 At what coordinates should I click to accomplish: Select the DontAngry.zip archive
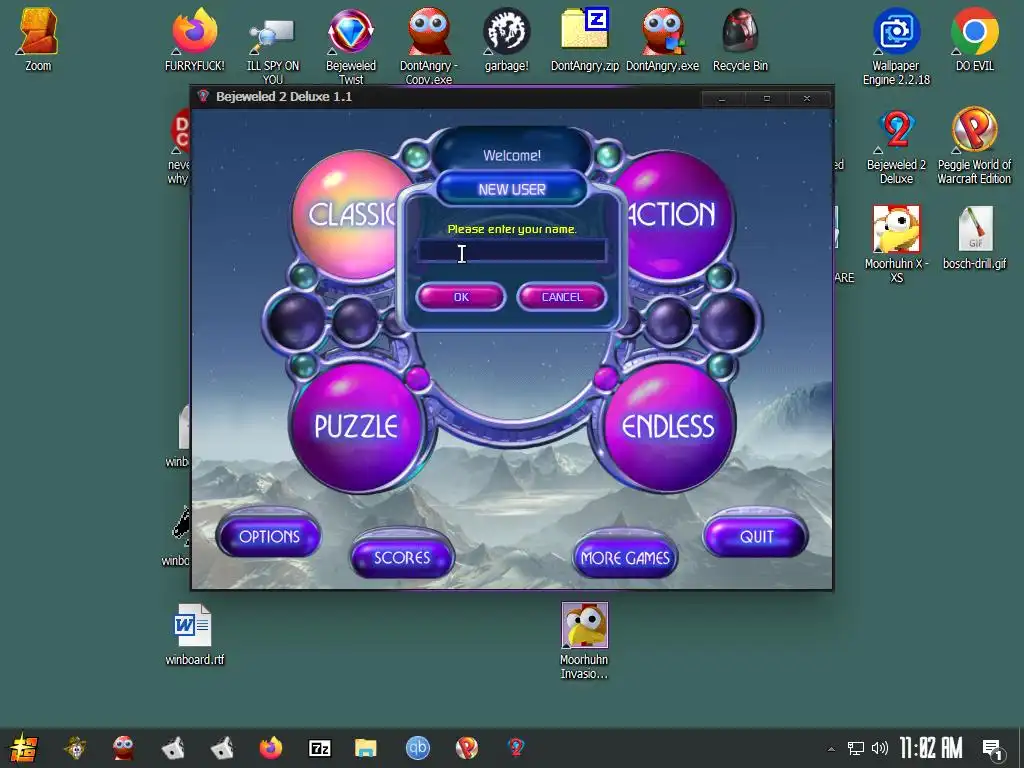pos(584,39)
